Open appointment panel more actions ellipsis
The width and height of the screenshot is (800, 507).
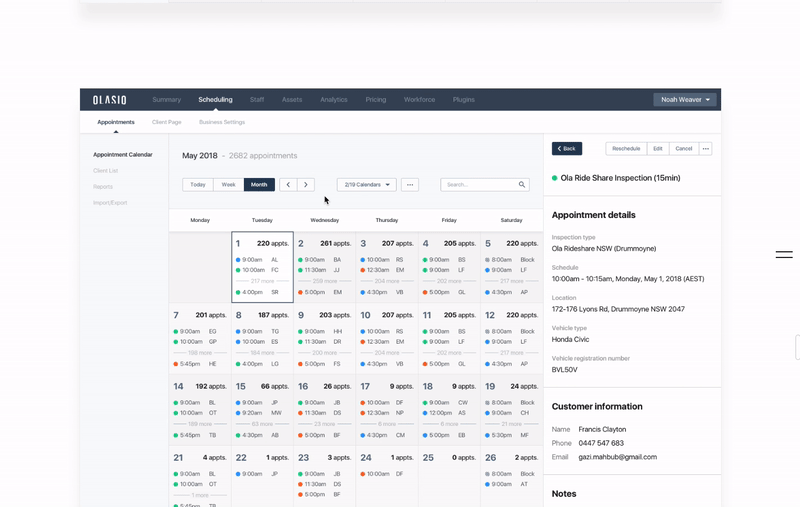(x=705, y=148)
